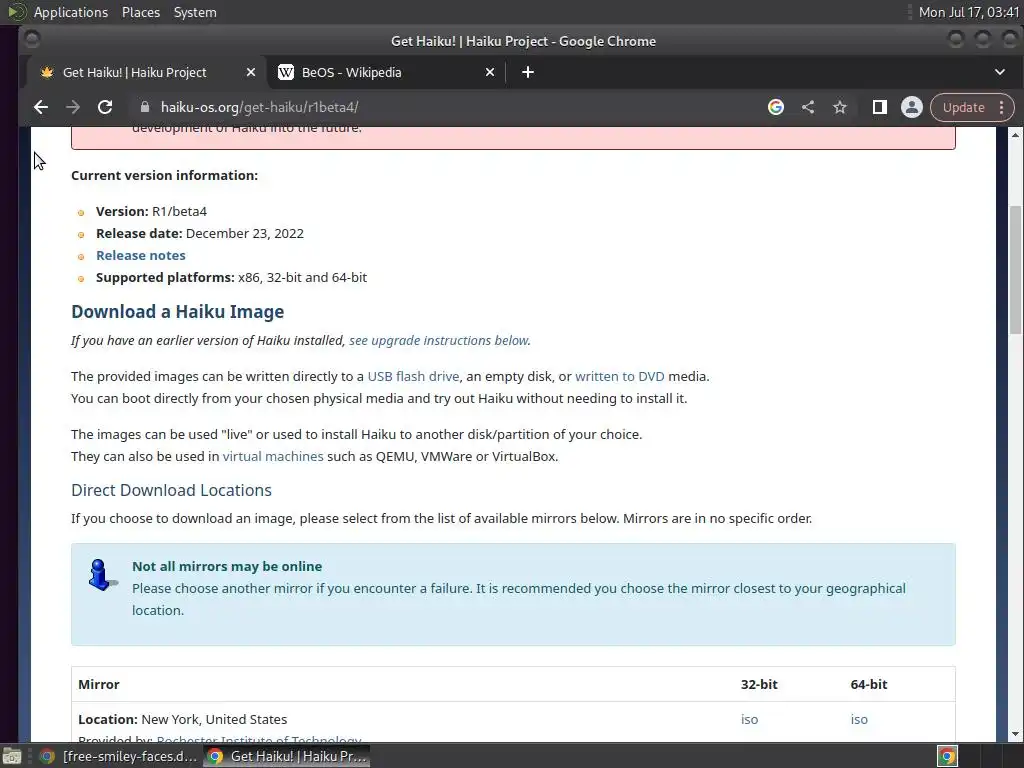Click the page vertical scrollbar thumb
The image size is (1024, 768).
[x=1016, y=269]
